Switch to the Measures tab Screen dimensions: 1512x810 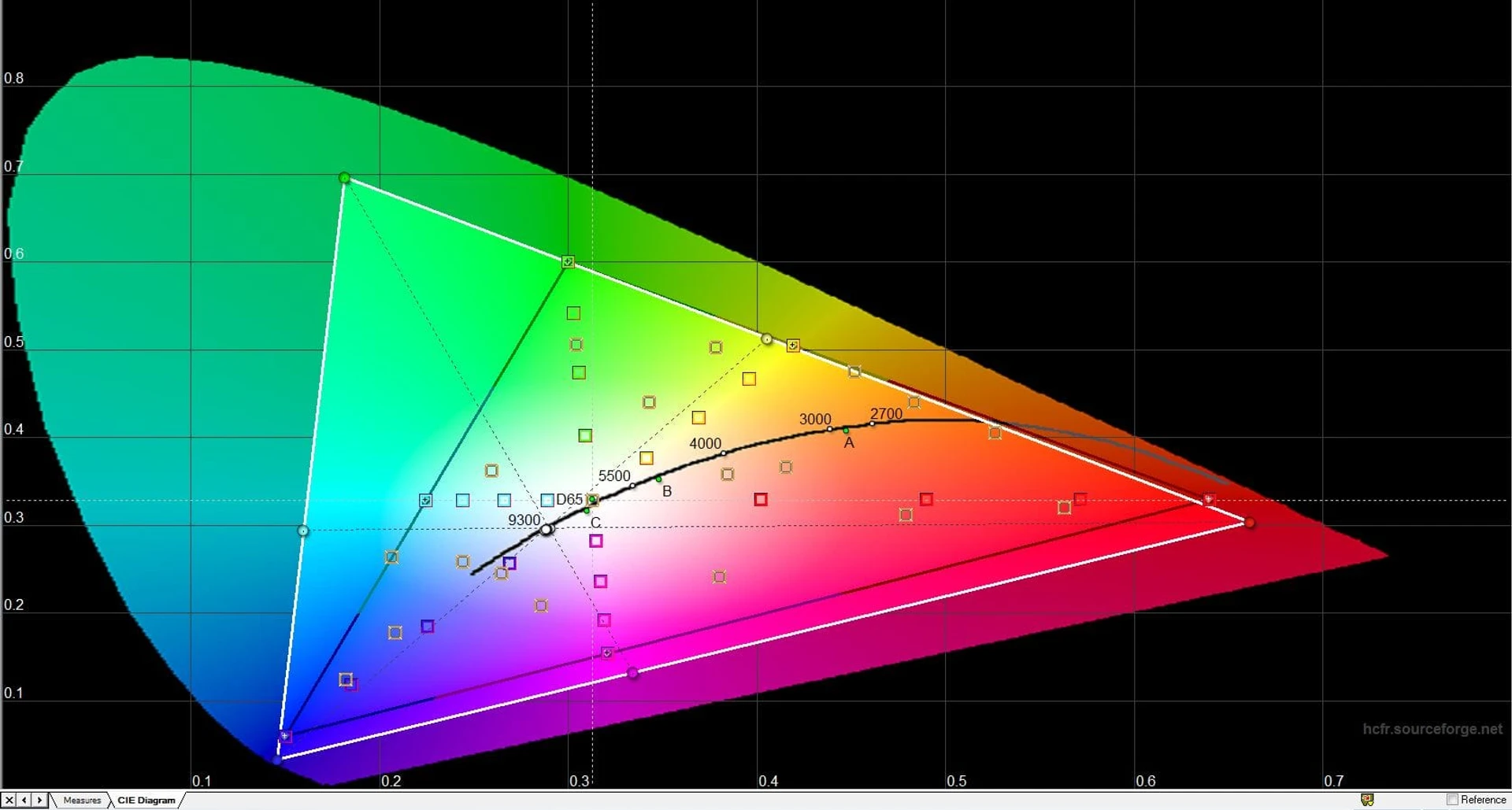click(x=82, y=800)
